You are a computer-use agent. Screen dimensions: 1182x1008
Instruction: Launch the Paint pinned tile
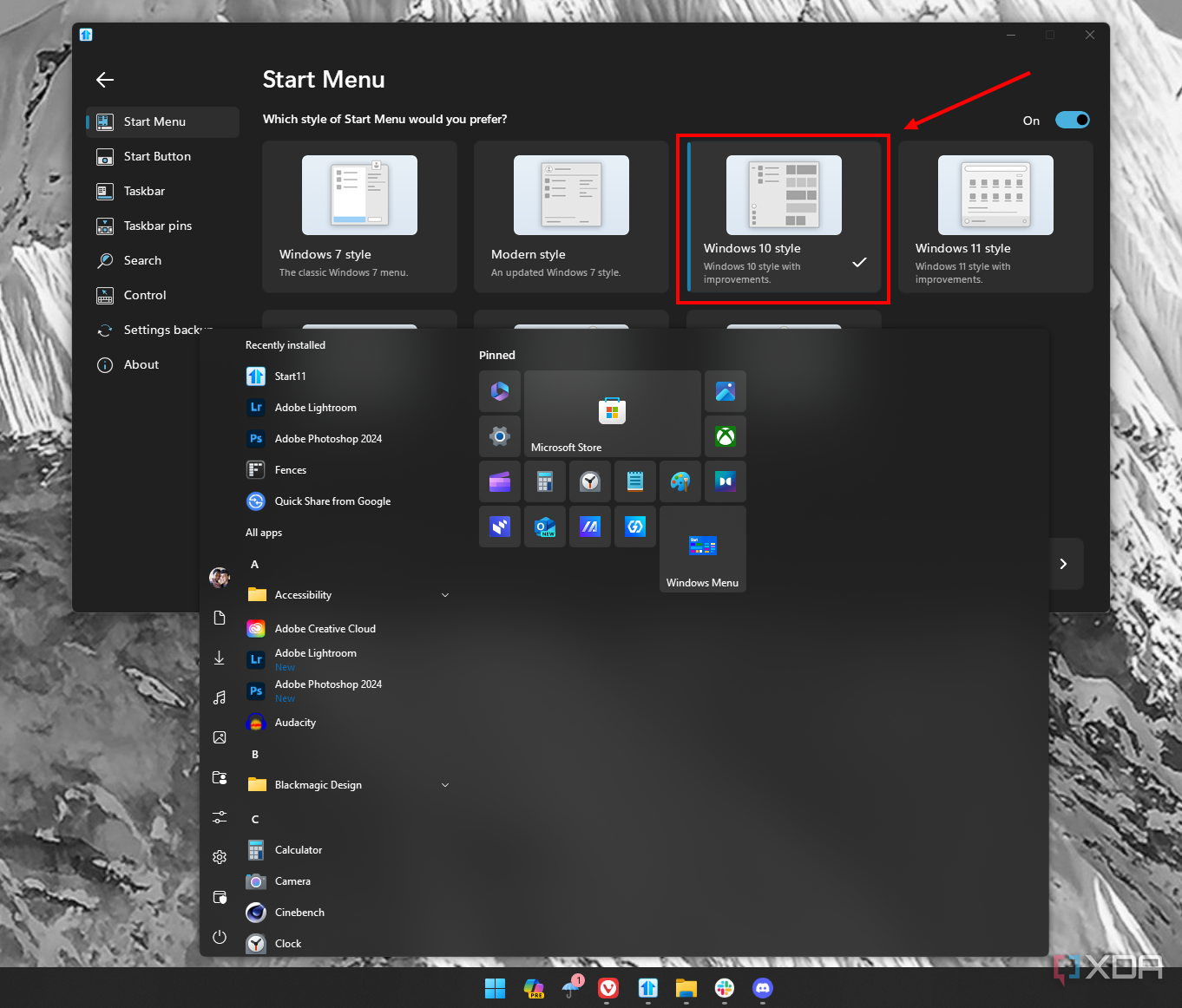[680, 481]
